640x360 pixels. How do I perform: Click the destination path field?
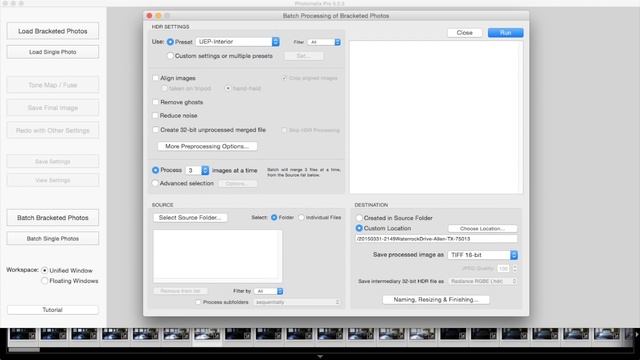point(436,239)
